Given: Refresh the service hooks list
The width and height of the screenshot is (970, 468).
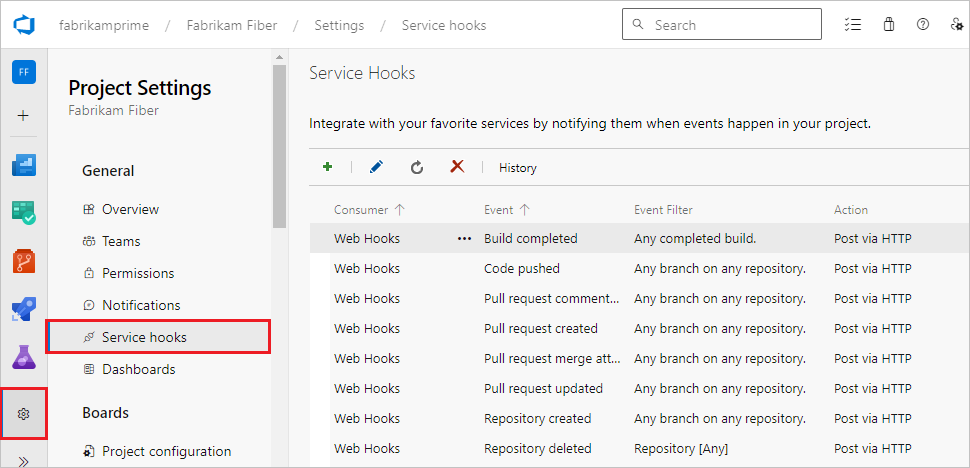Looking at the screenshot, I should click(417, 168).
